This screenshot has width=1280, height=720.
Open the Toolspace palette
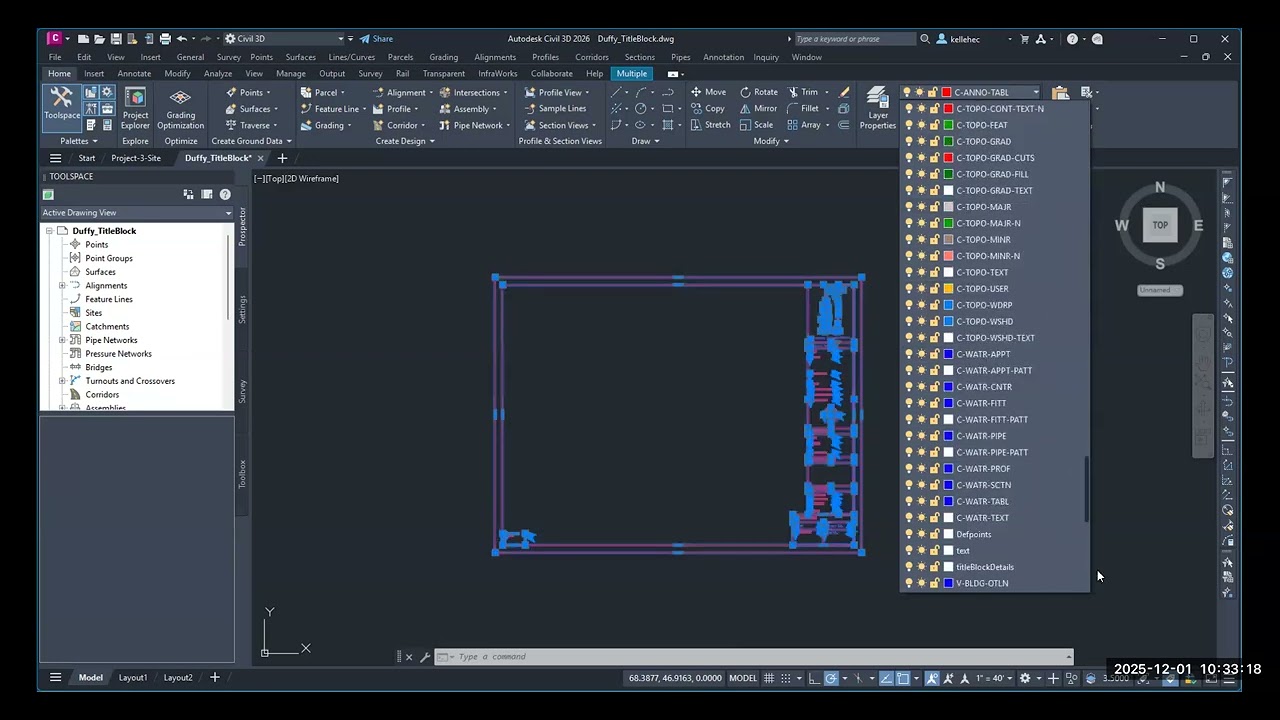[x=61, y=106]
